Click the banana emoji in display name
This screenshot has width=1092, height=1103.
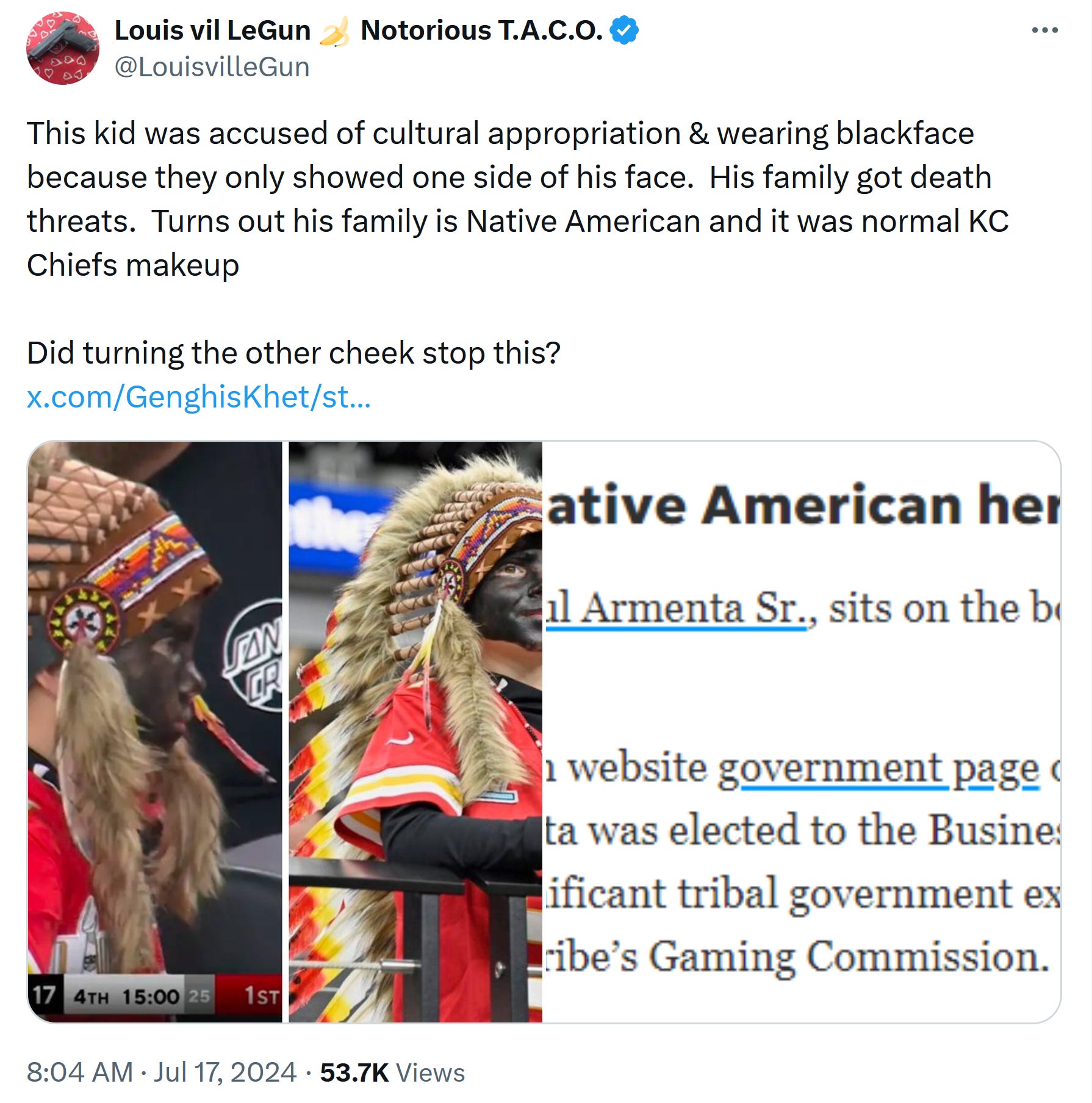pos(335,31)
